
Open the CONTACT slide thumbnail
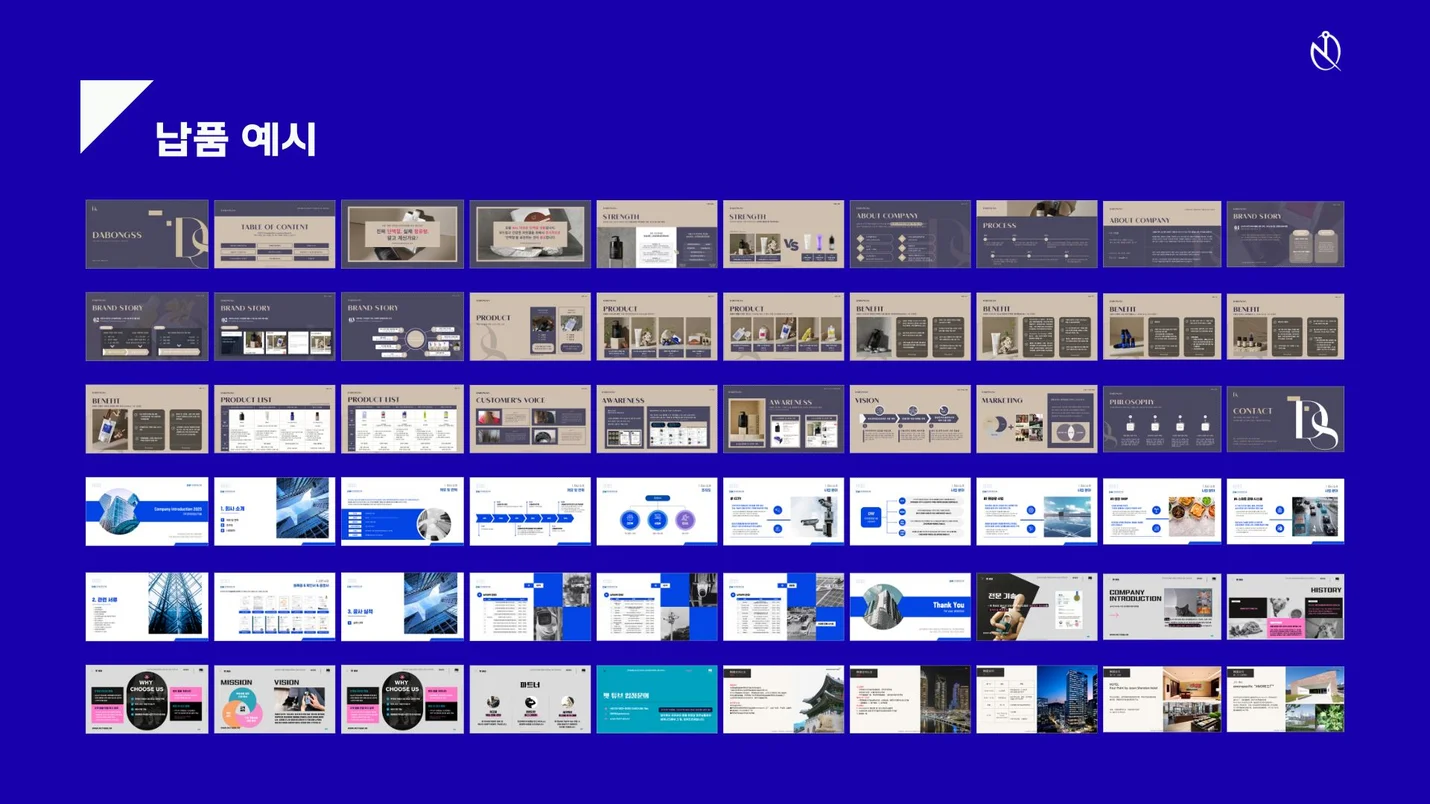click(1285, 419)
